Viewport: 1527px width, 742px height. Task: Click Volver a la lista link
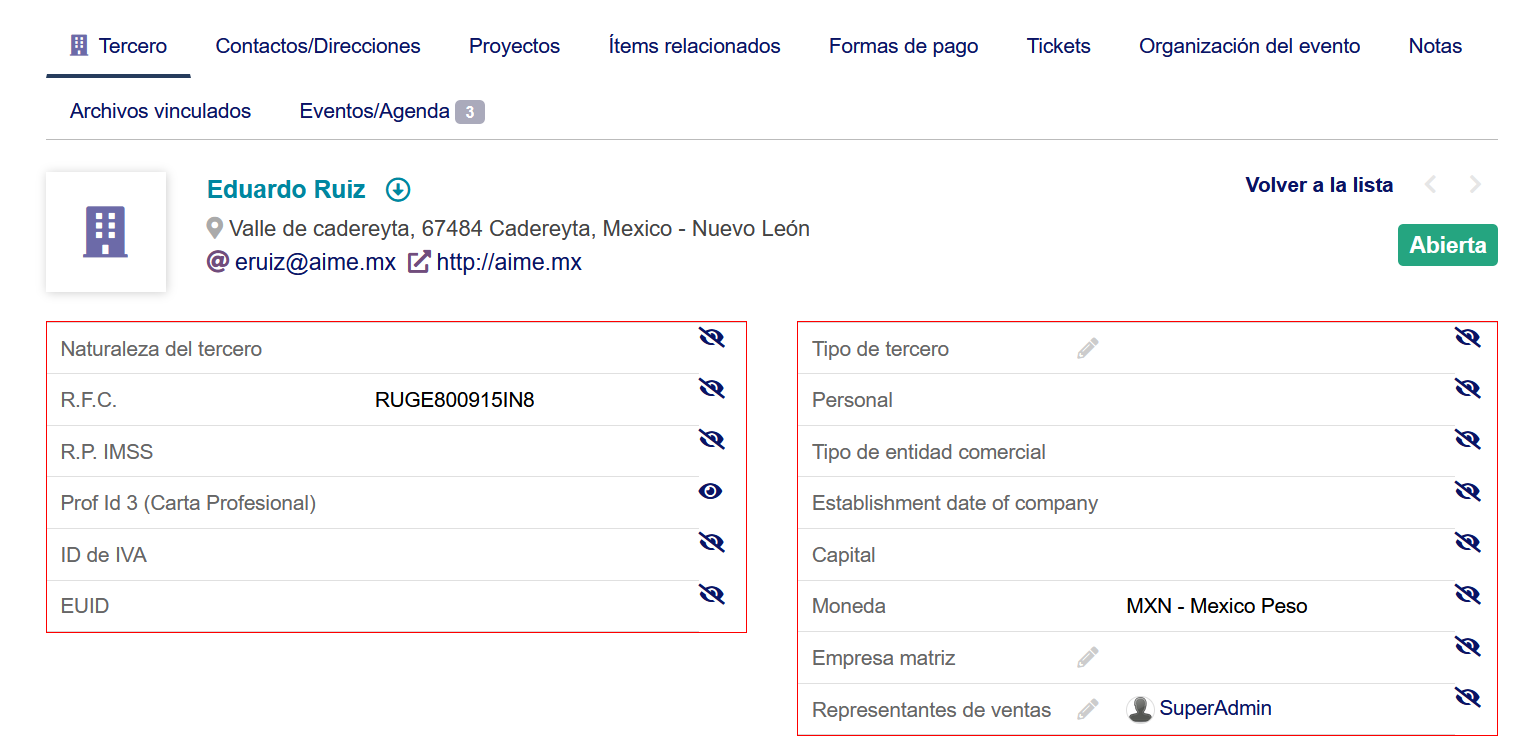click(1319, 185)
